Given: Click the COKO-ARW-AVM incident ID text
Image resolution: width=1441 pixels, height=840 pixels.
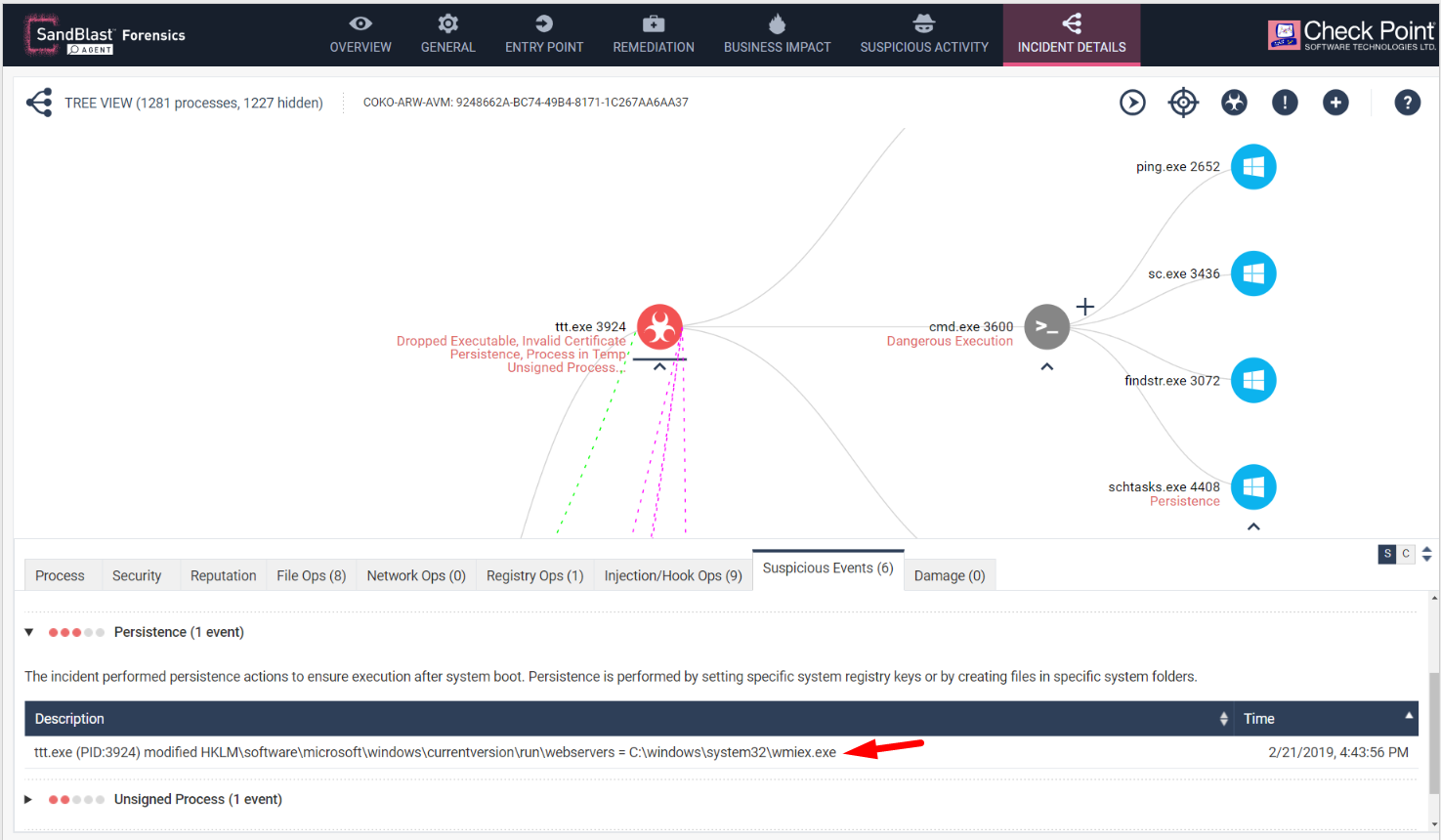Looking at the screenshot, I should click(x=526, y=103).
